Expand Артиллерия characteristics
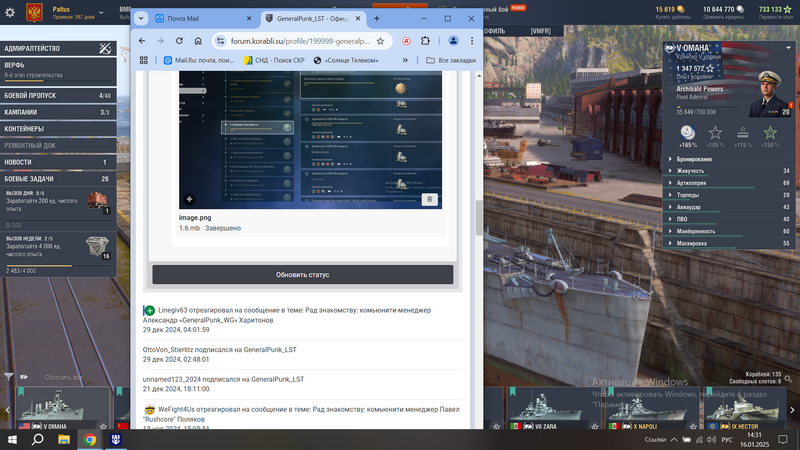This screenshot has width=800, height=450. coord(730,183)
